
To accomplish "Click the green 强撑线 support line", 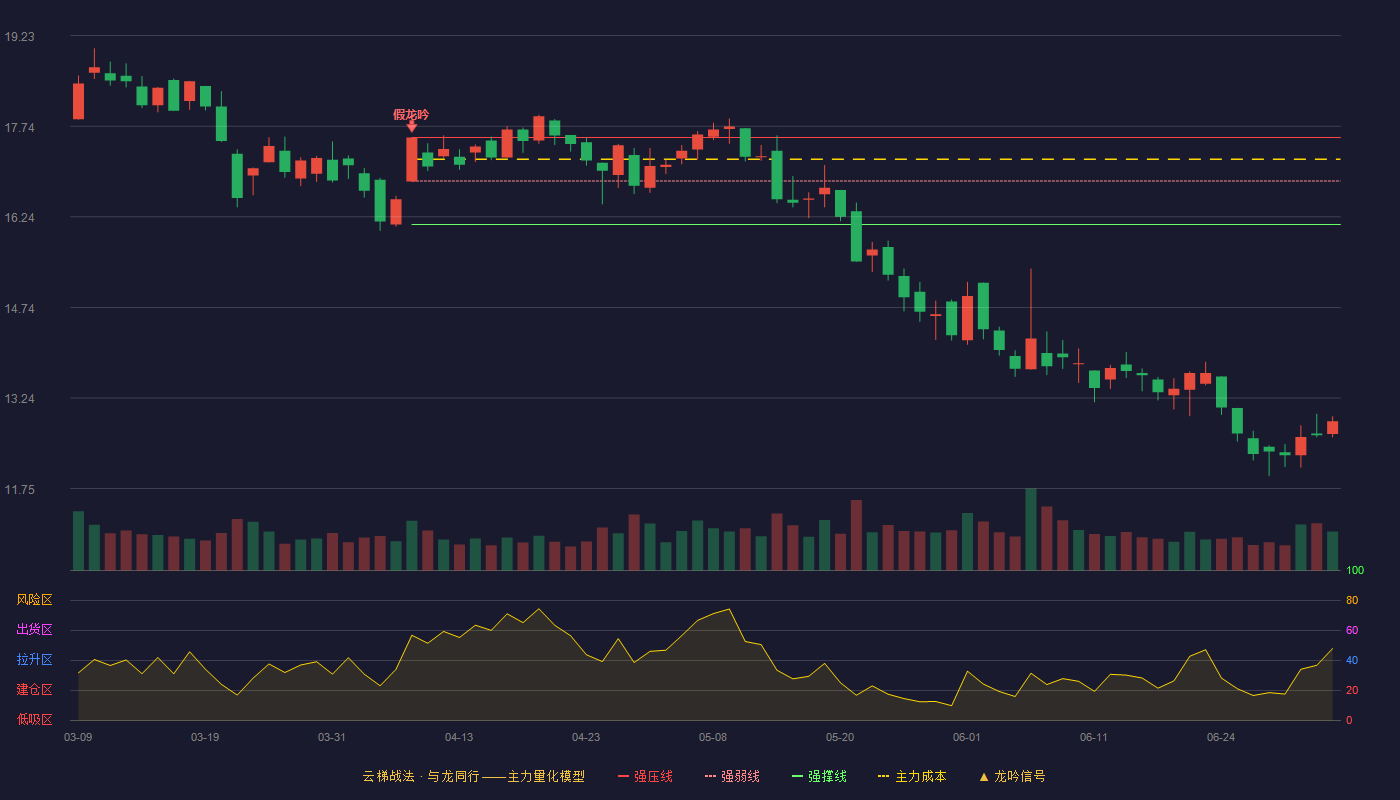I will [x=876, y=225].
